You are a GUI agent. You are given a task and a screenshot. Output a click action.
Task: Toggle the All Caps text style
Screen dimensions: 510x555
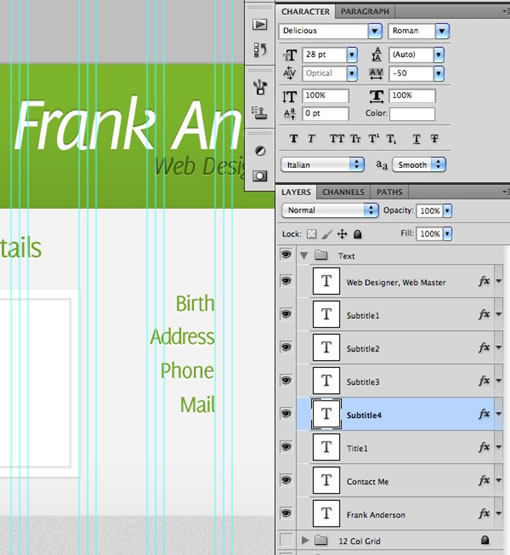337,138
